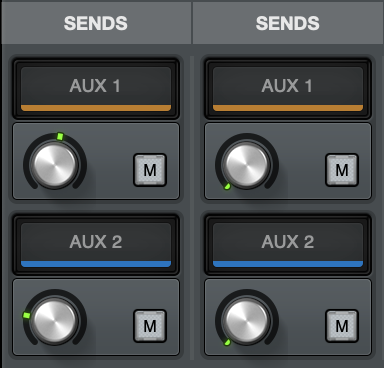Mute the AUX 1 send in right channel
Image resolution: width=384 pixels, height=368 pixels.
[x=342, y=170]
